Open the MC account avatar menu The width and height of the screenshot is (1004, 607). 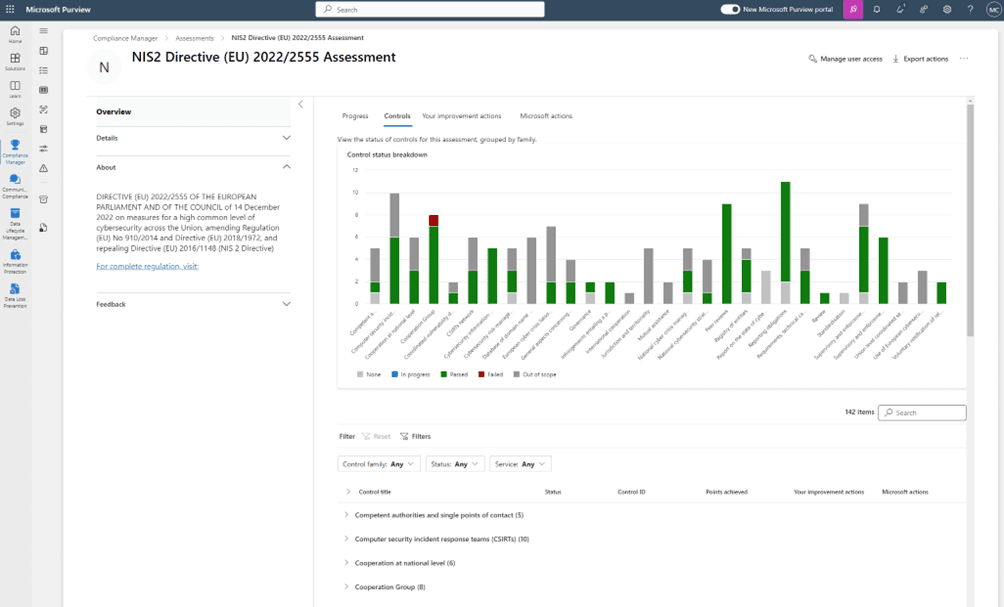point(993,10)
